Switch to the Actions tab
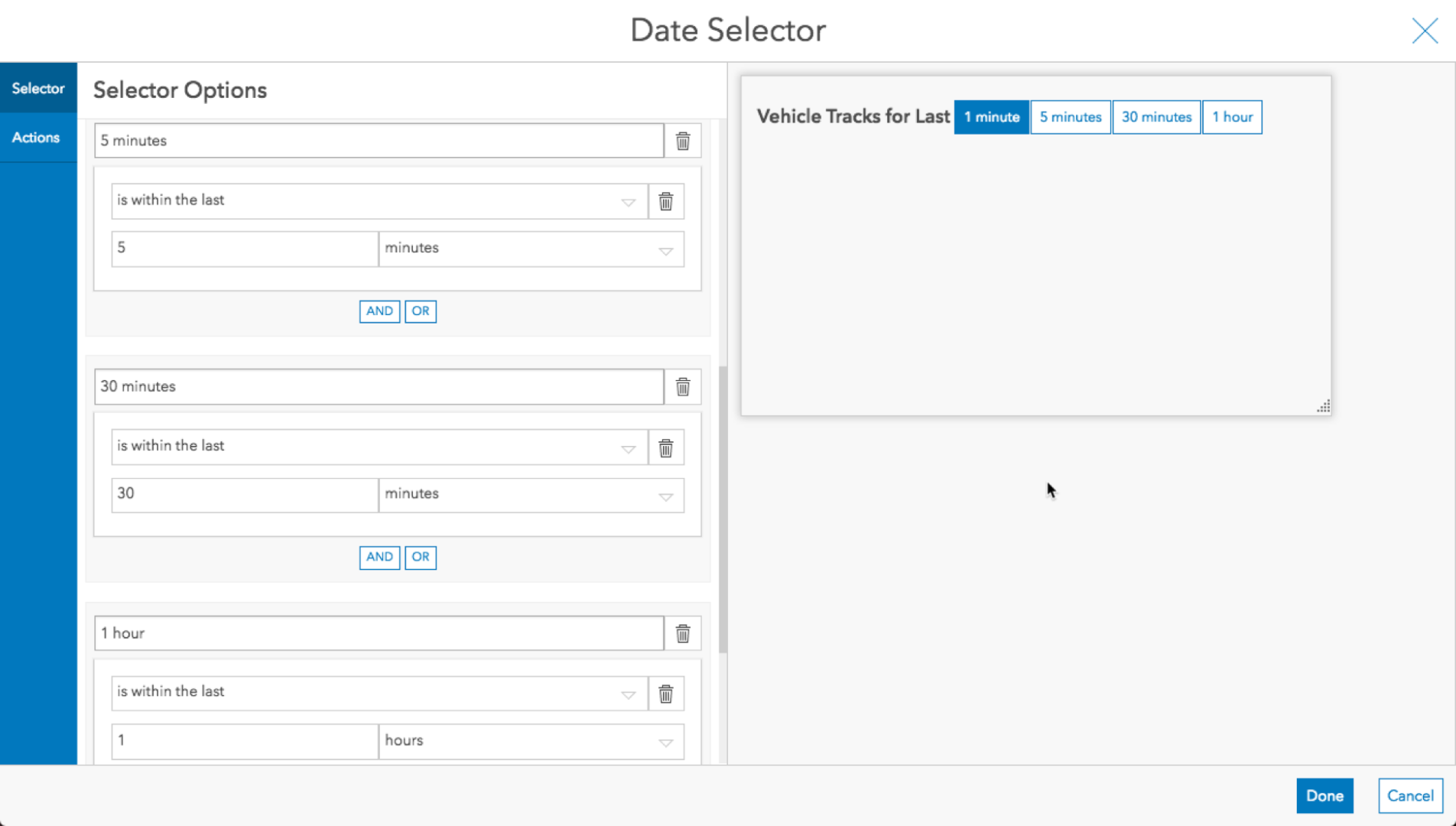This screenshot has height=826, width=1456. pos(36,138)
